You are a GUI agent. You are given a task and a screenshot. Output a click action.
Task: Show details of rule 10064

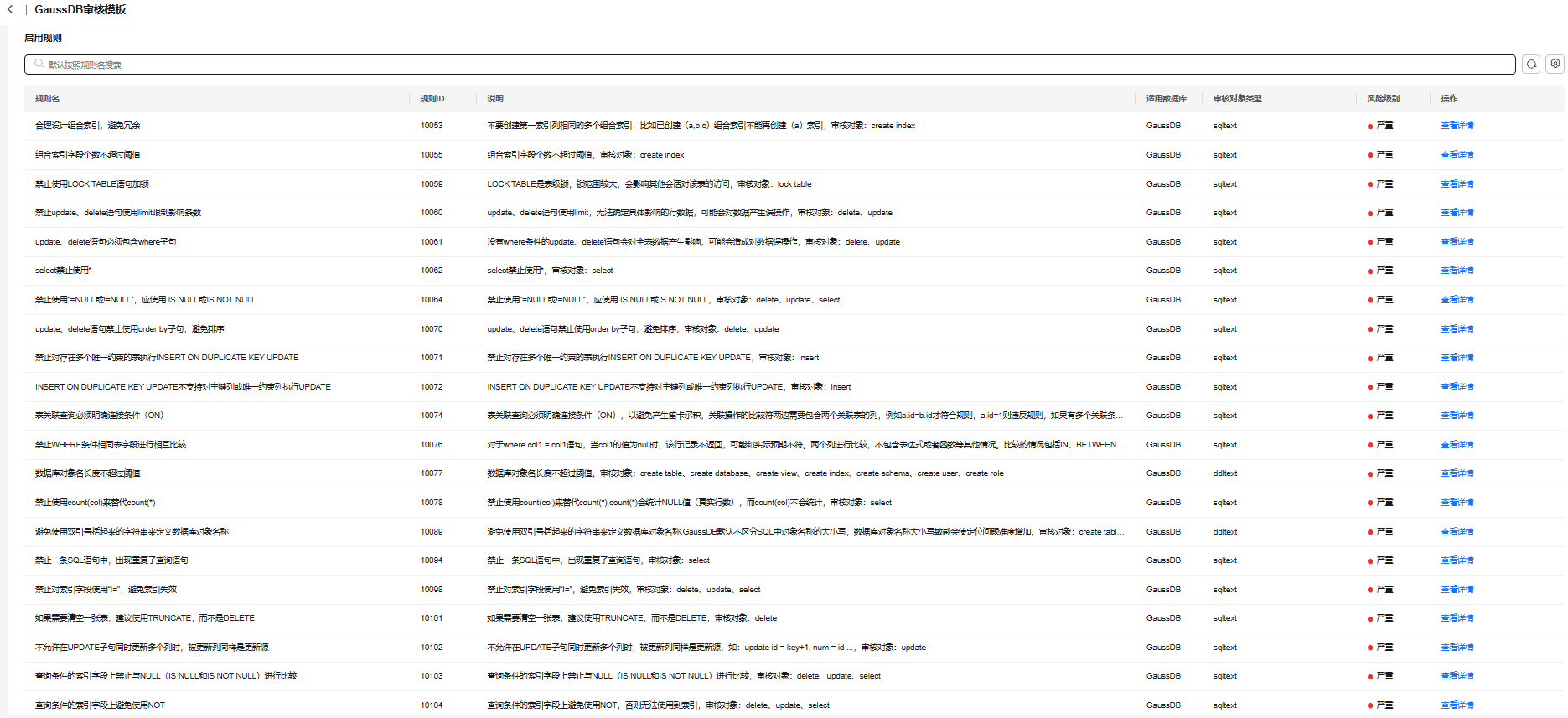pyautogui.click(x=1457, y=300)
